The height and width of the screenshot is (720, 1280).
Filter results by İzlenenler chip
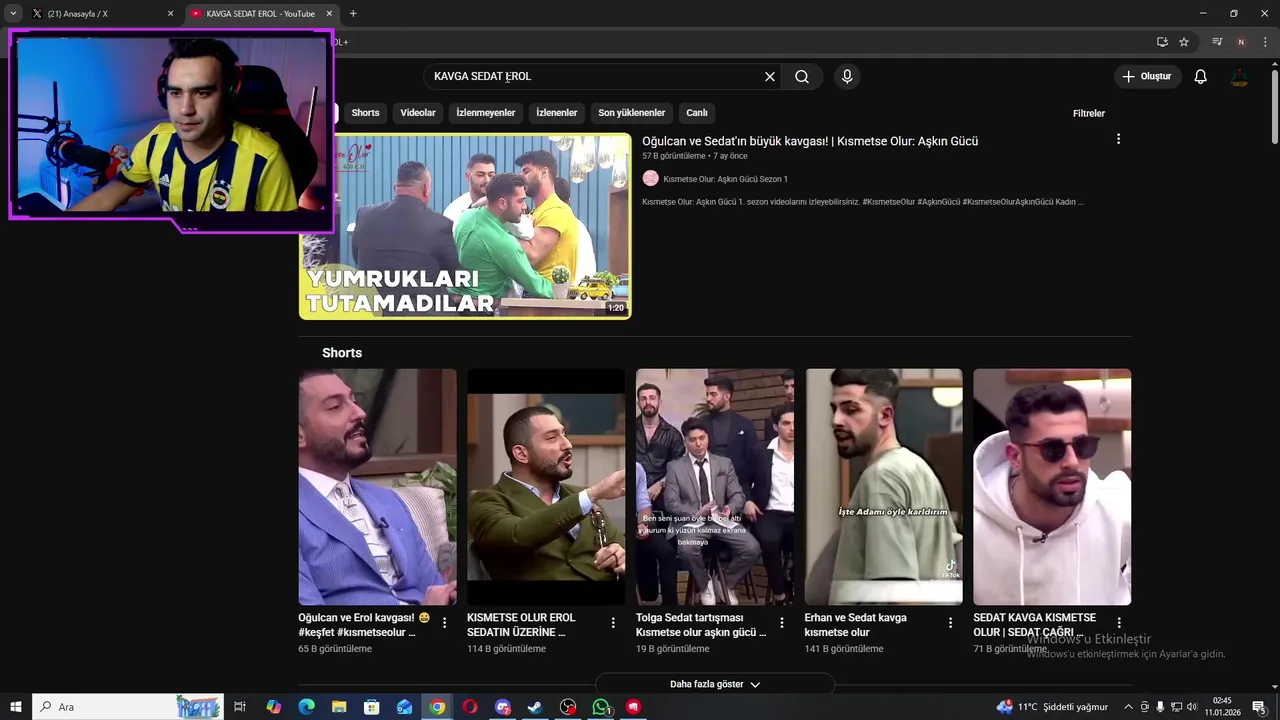coord(557,113)
